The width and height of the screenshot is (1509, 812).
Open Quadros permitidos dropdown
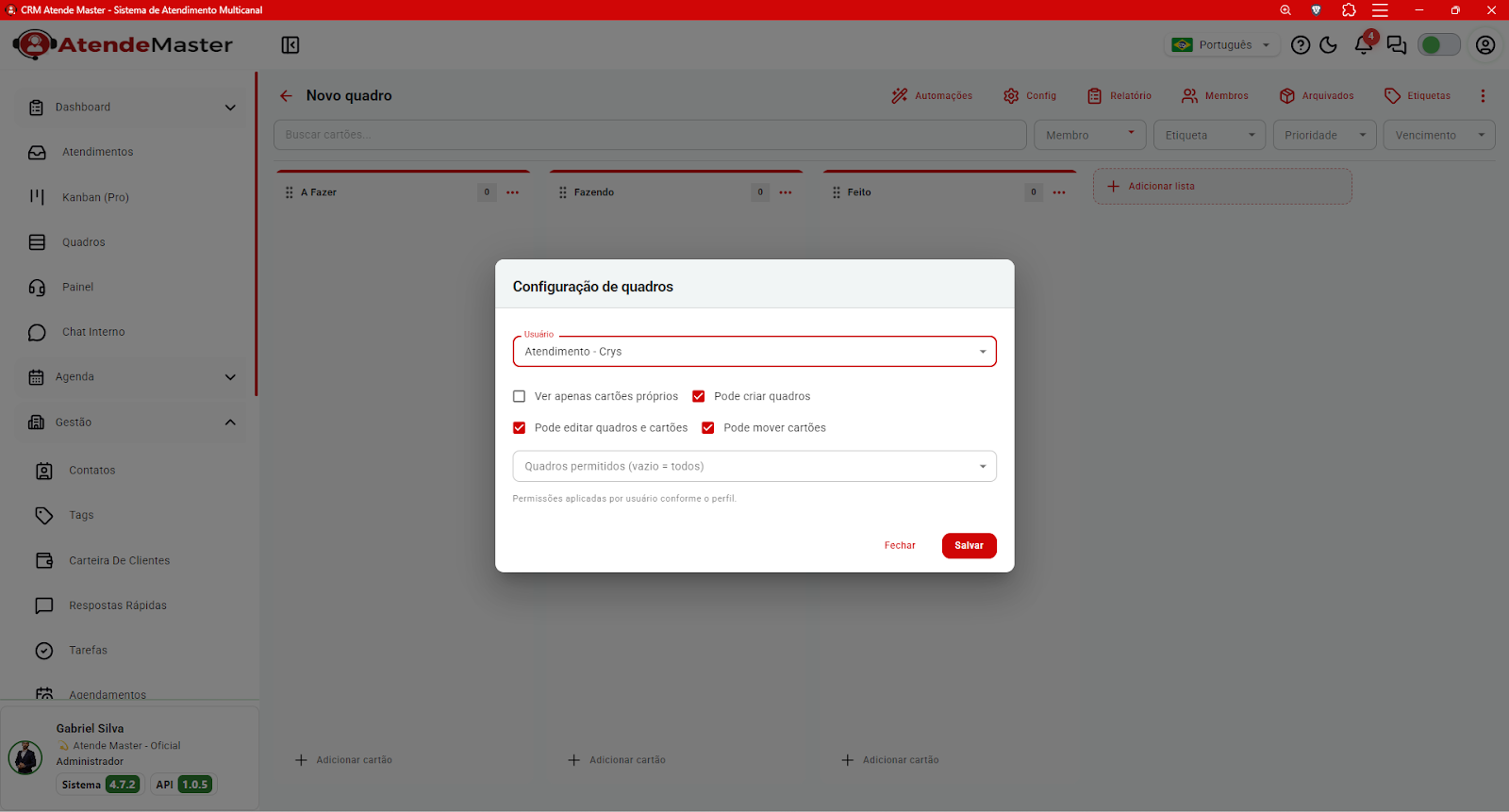coord(754,467)
